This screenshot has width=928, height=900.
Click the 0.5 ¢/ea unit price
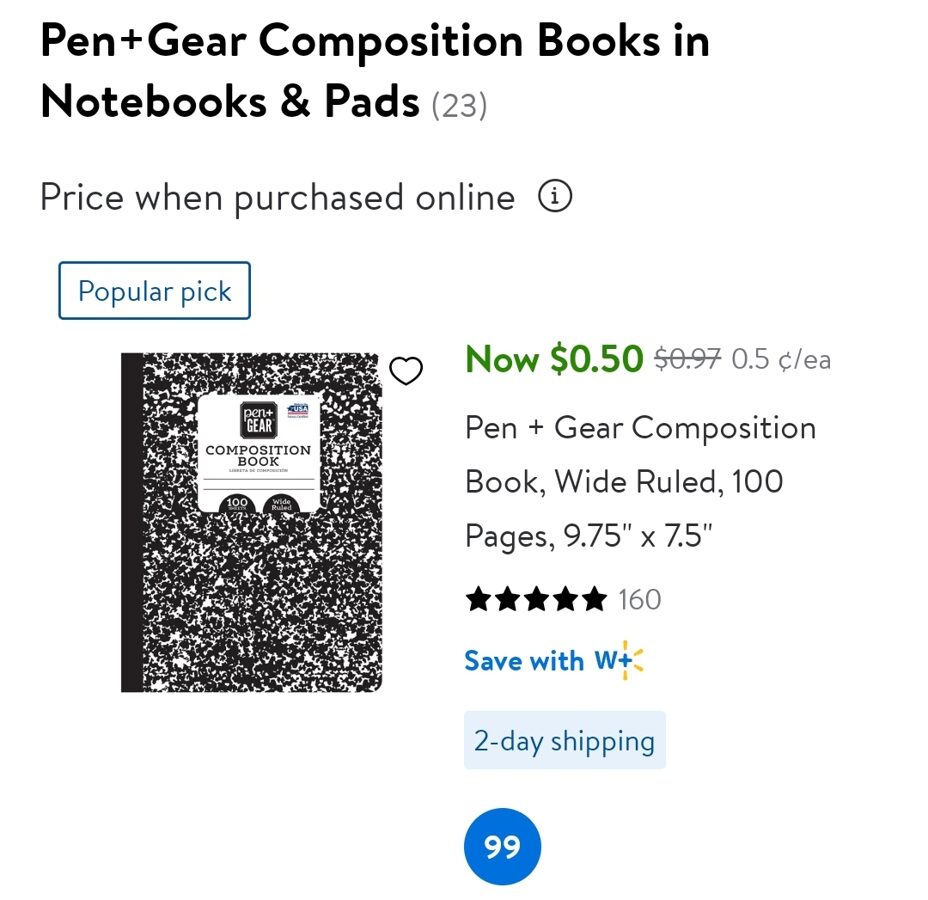(781, 359)
